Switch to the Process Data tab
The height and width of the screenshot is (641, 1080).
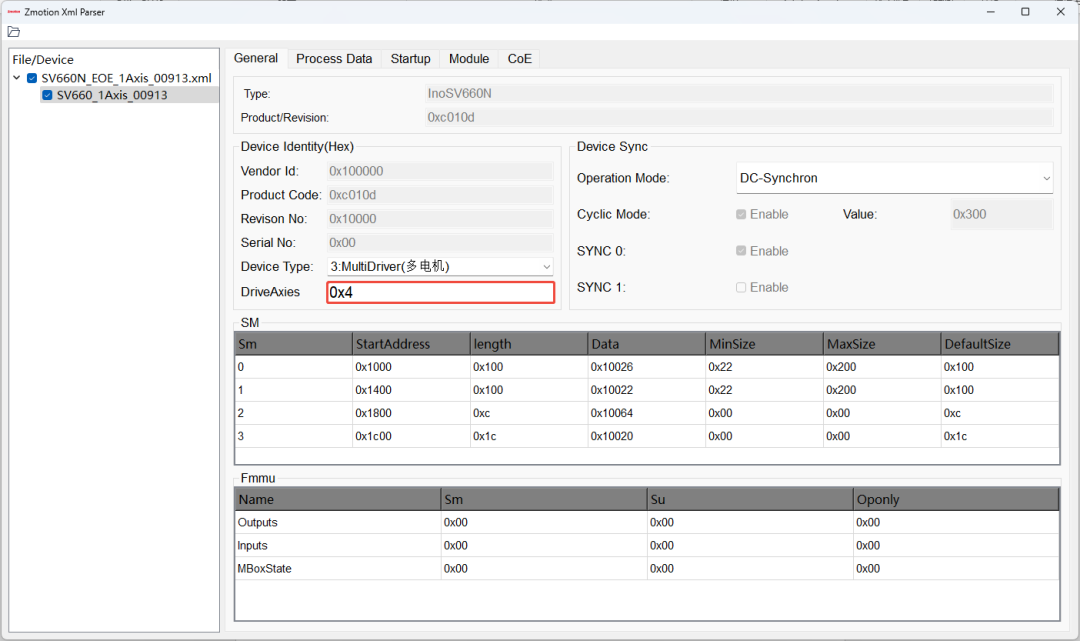click(334, 59)
